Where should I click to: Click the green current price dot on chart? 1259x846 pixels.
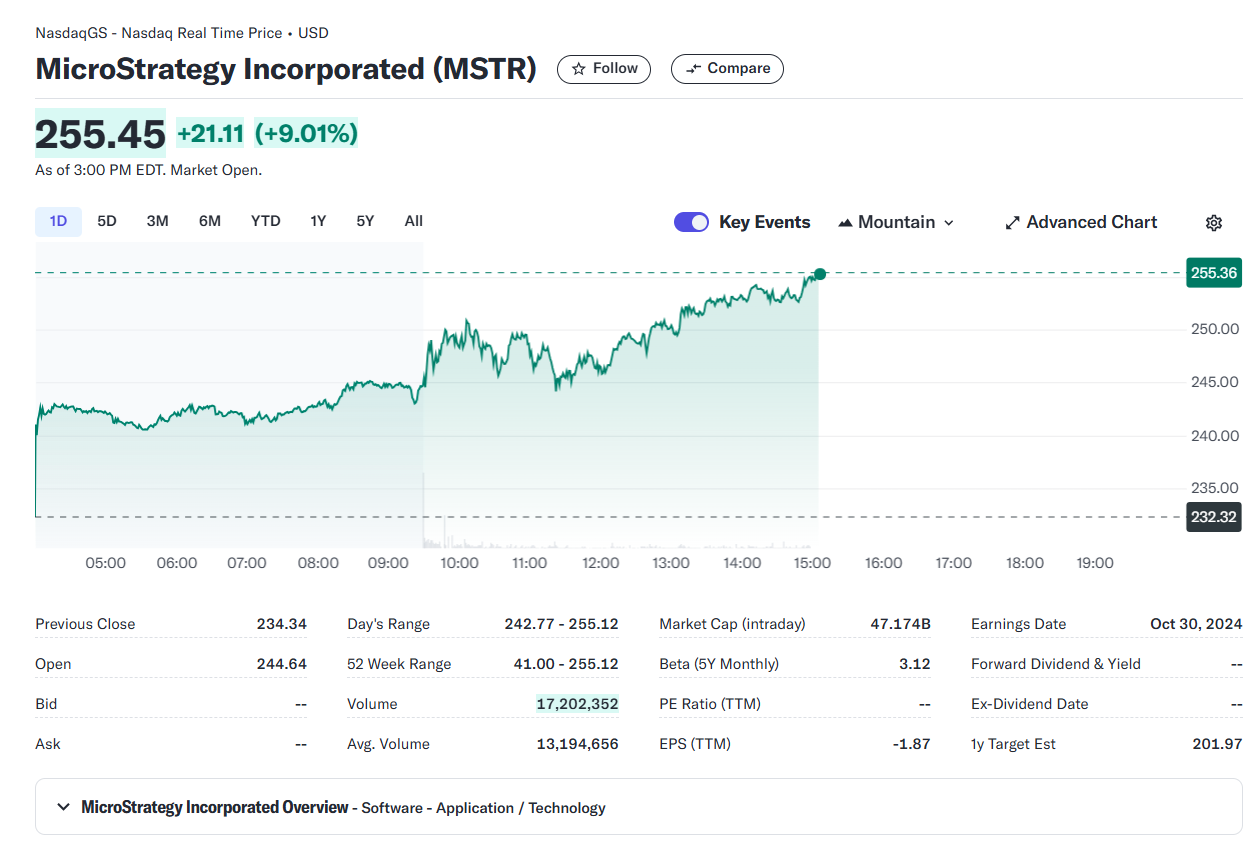point(820,274)
